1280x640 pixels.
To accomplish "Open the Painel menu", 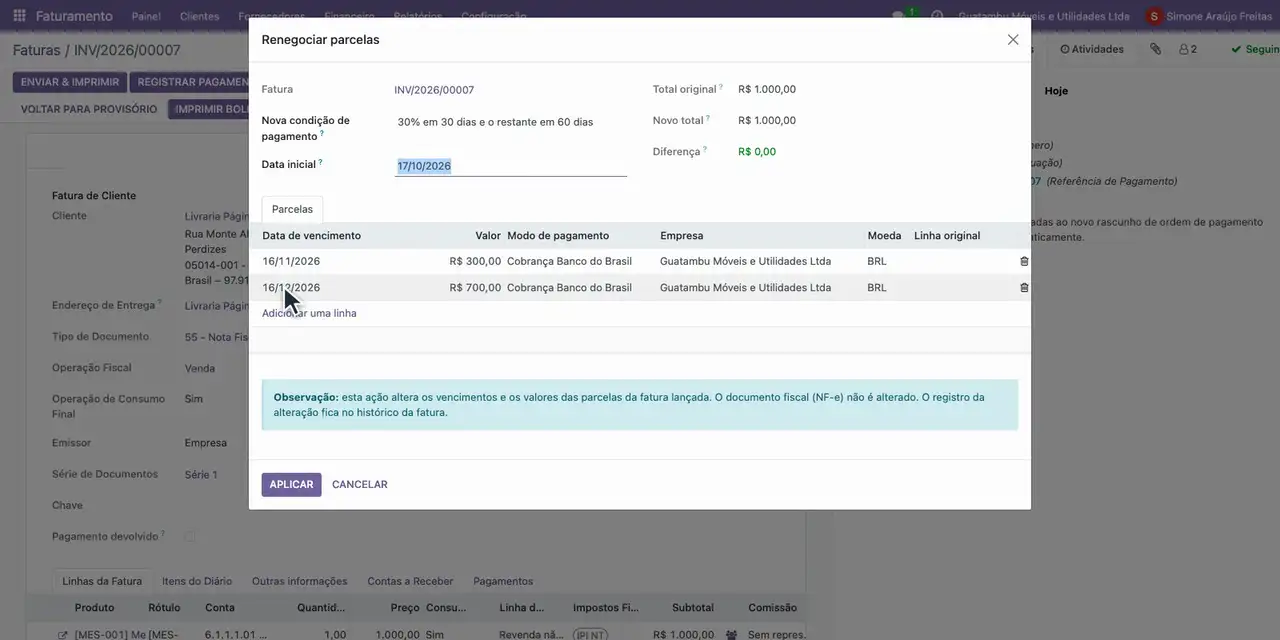I will coord(146,16).
